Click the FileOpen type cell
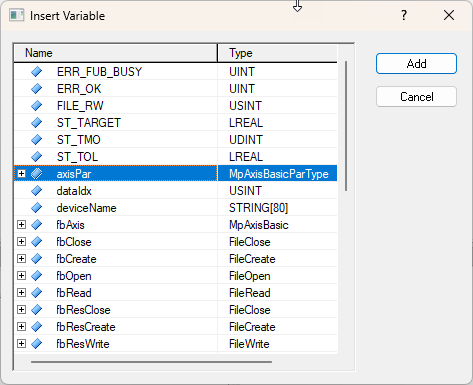 [x=277, y=276]
